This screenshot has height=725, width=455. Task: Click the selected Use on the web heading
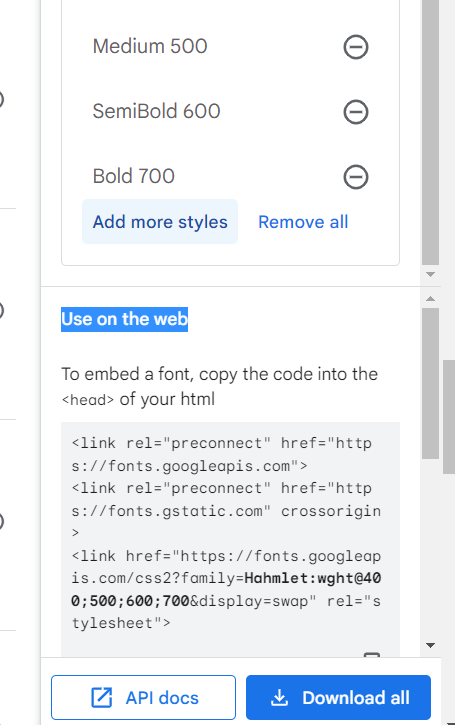124,319
